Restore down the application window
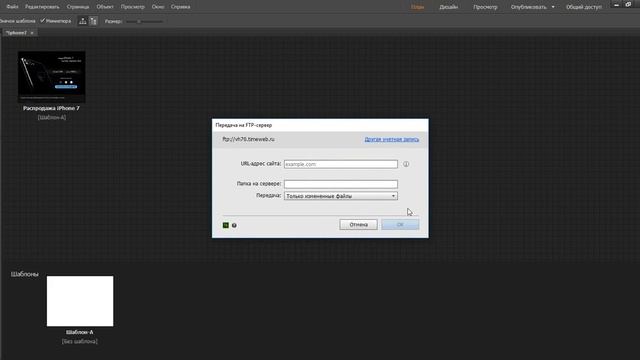The height and width of the screenshot is (360, 640). (x=629, y=4)
